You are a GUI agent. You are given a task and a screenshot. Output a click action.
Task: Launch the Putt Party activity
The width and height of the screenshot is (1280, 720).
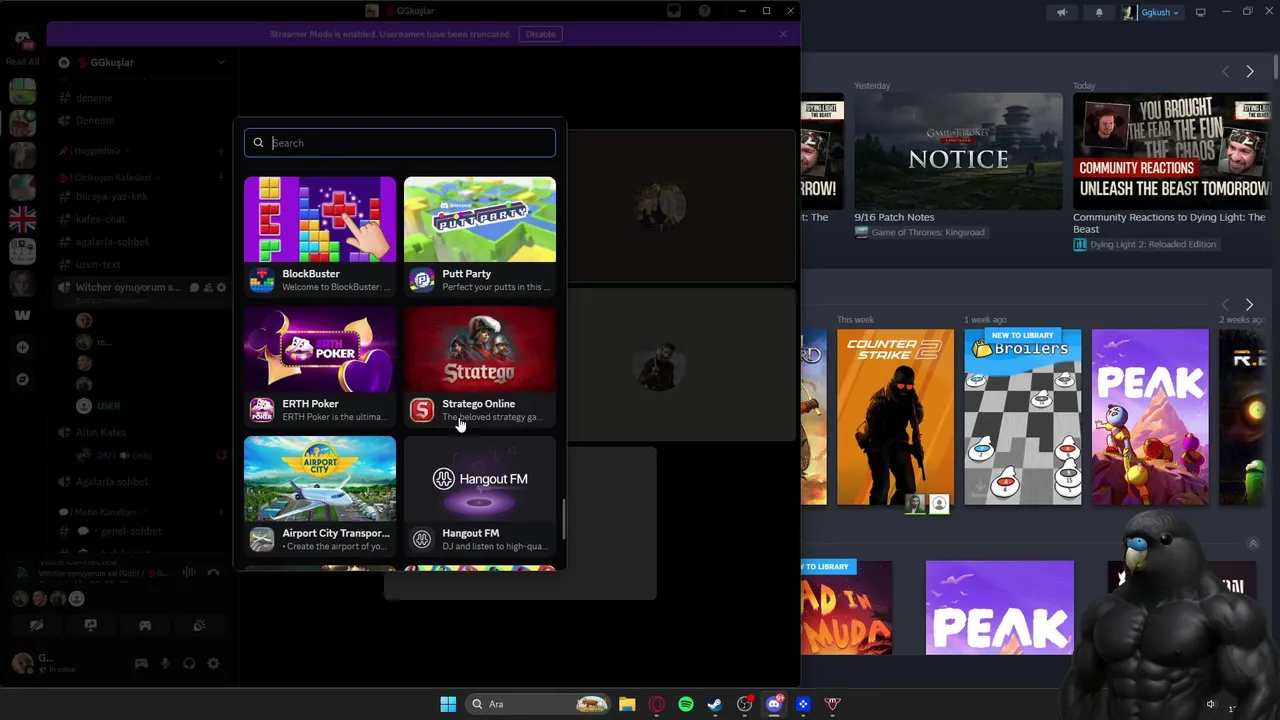click(x=480, y=237)
